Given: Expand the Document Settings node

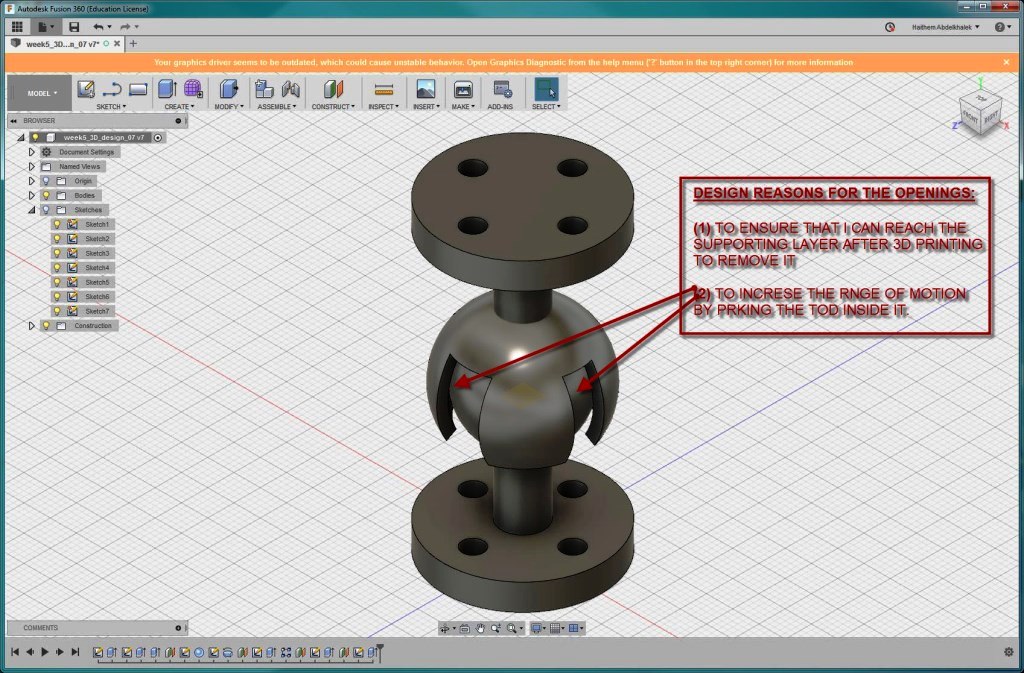Looking at the screenshot, I should tap(31, 152).
